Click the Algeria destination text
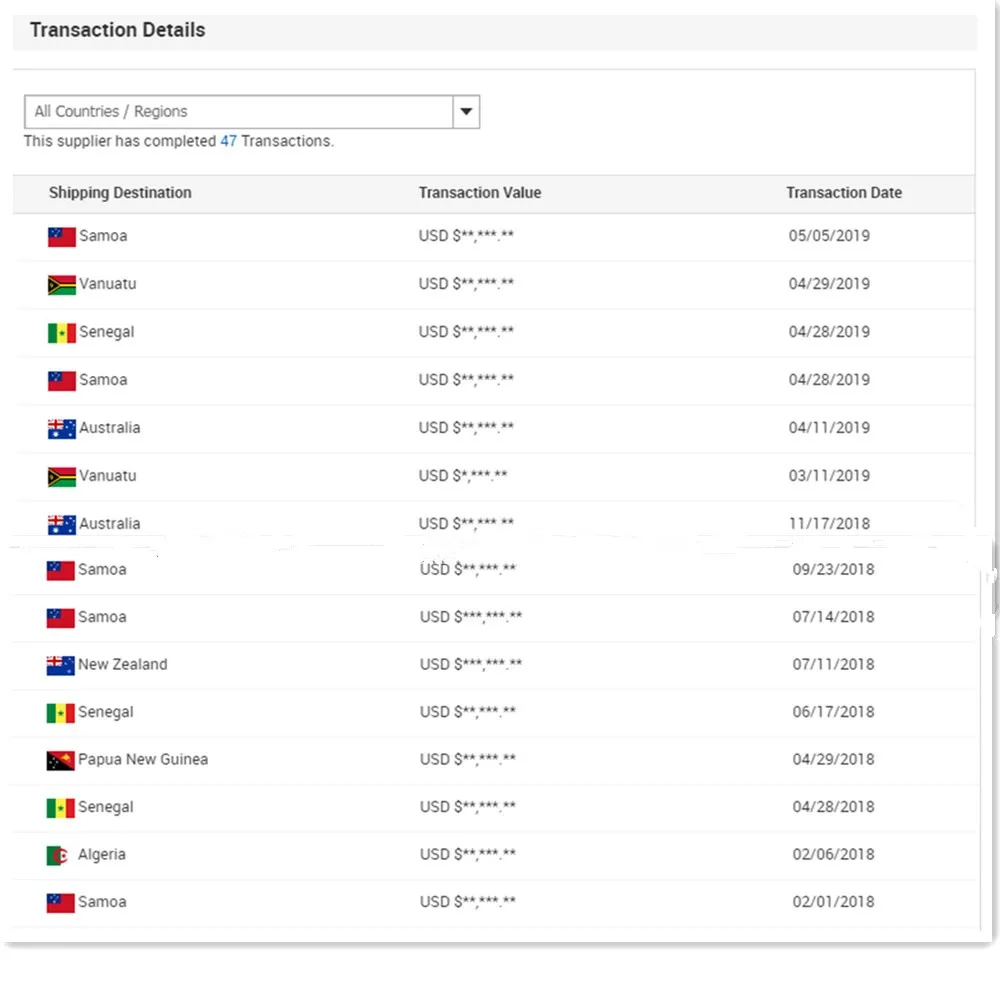Image resolution: width=1000 pixels, height=1000 pixels. point(102,855)
